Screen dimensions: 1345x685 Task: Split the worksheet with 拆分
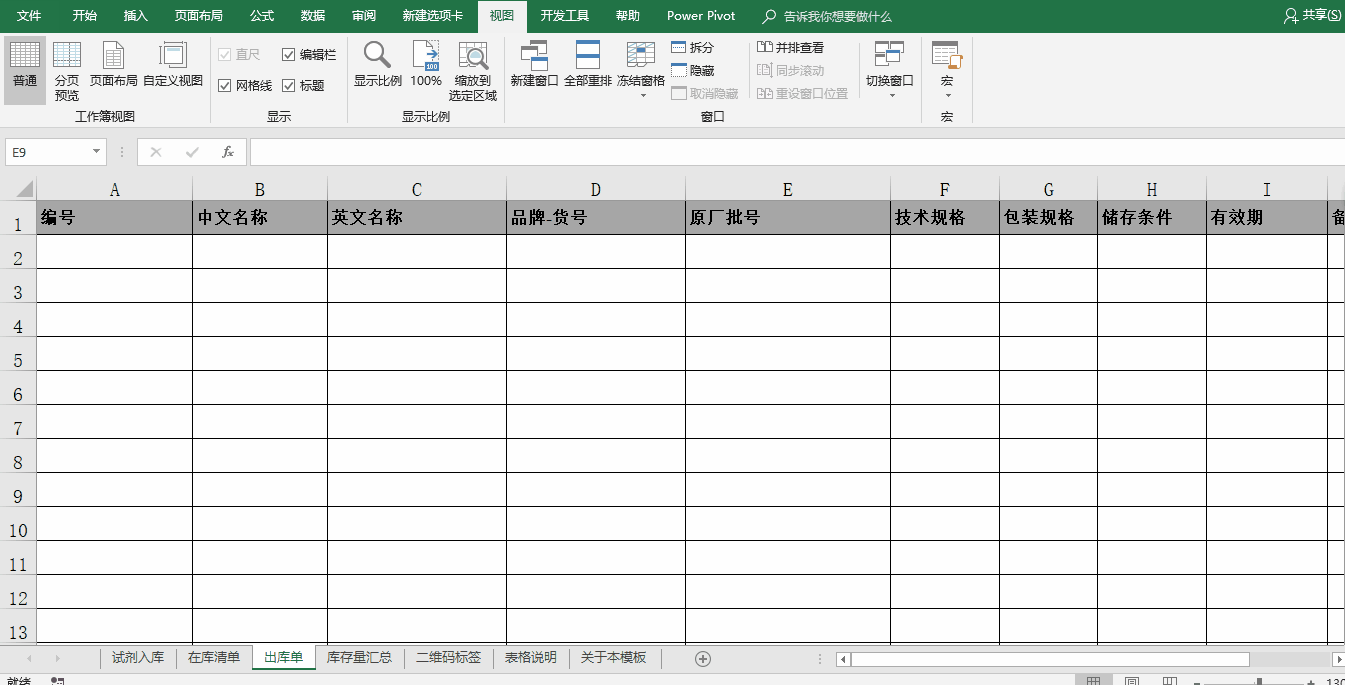[x=692, y=47]
